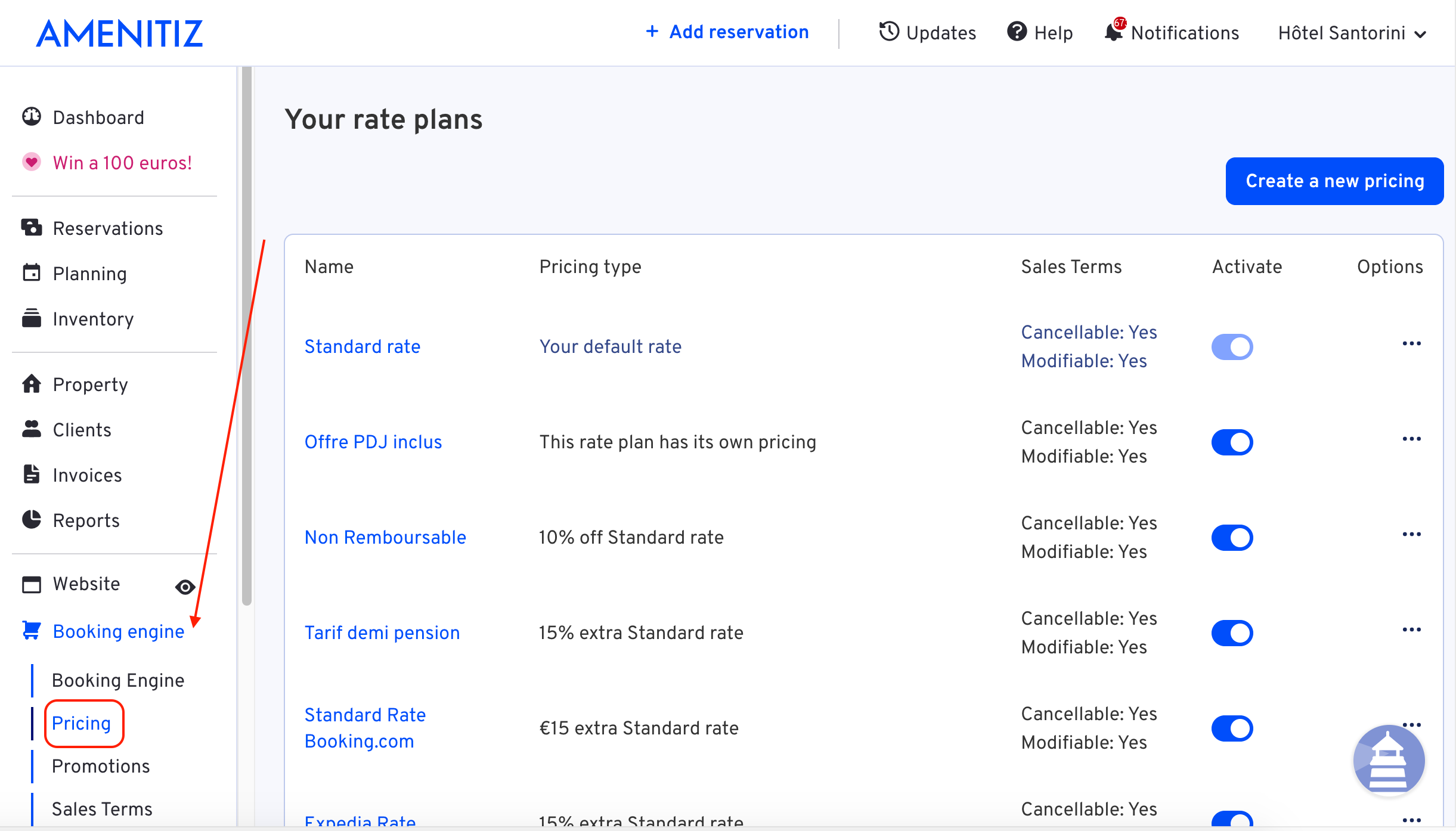Image resolution: width=1456 pixels, height=831 pixels.
Task: Click the Reservations icon in sidebar
Action: 32,228
